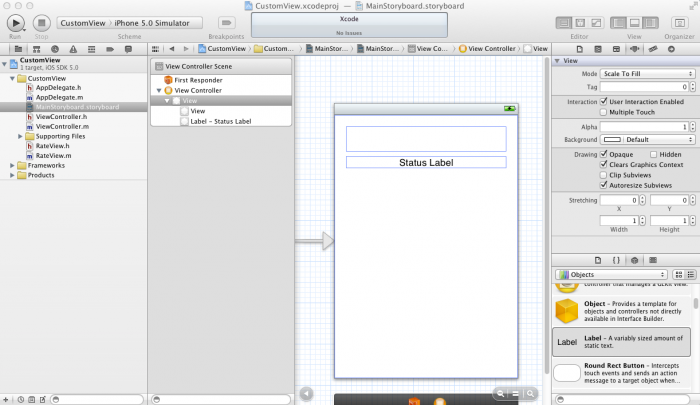Click the Stretching Width field

click(619, 221)
